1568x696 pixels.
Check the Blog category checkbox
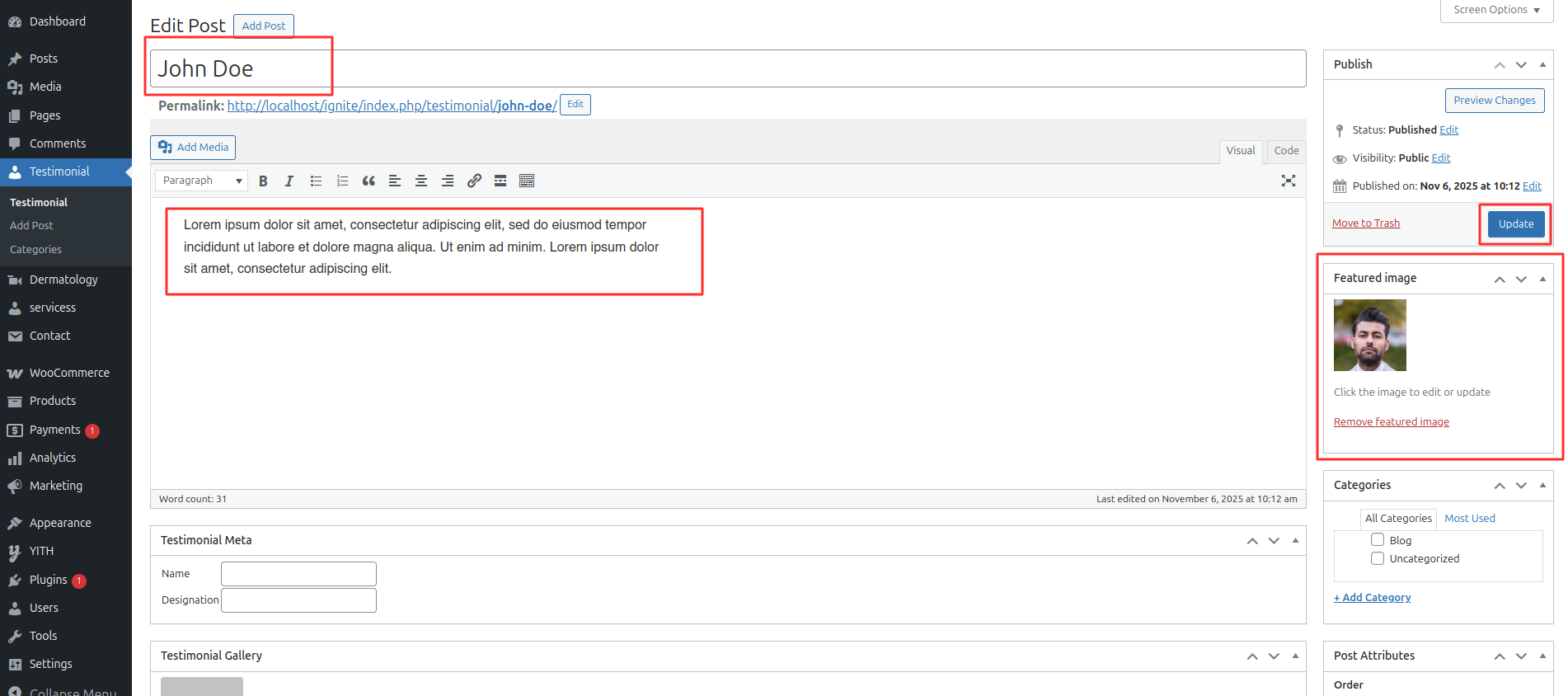1378,540
